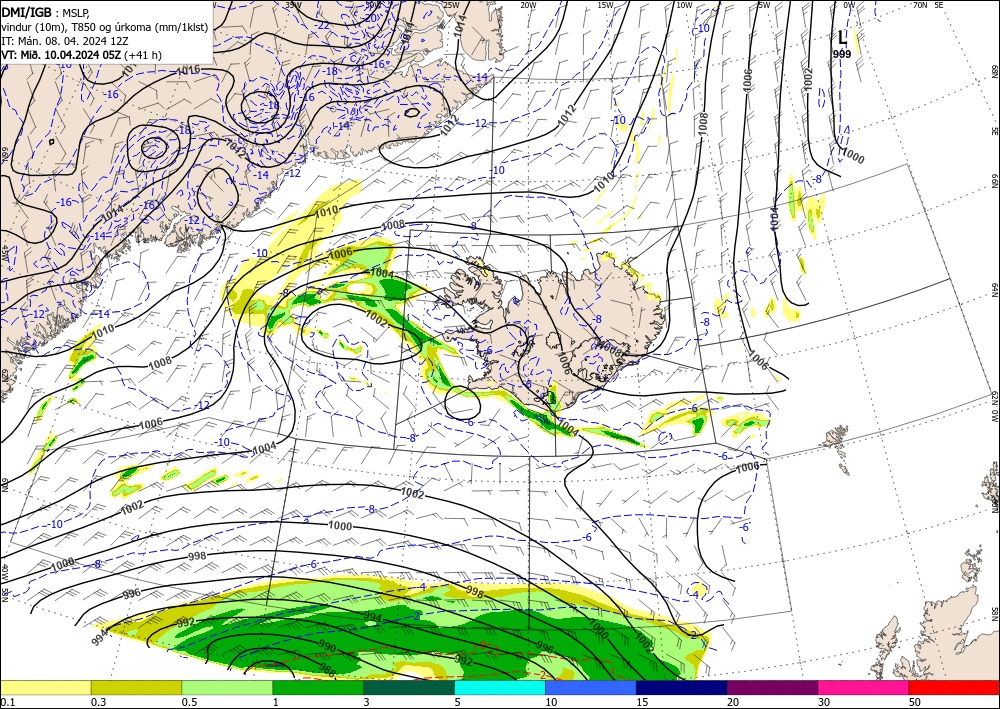Click the '0.5' legend scale value

[x=189, y=702]
